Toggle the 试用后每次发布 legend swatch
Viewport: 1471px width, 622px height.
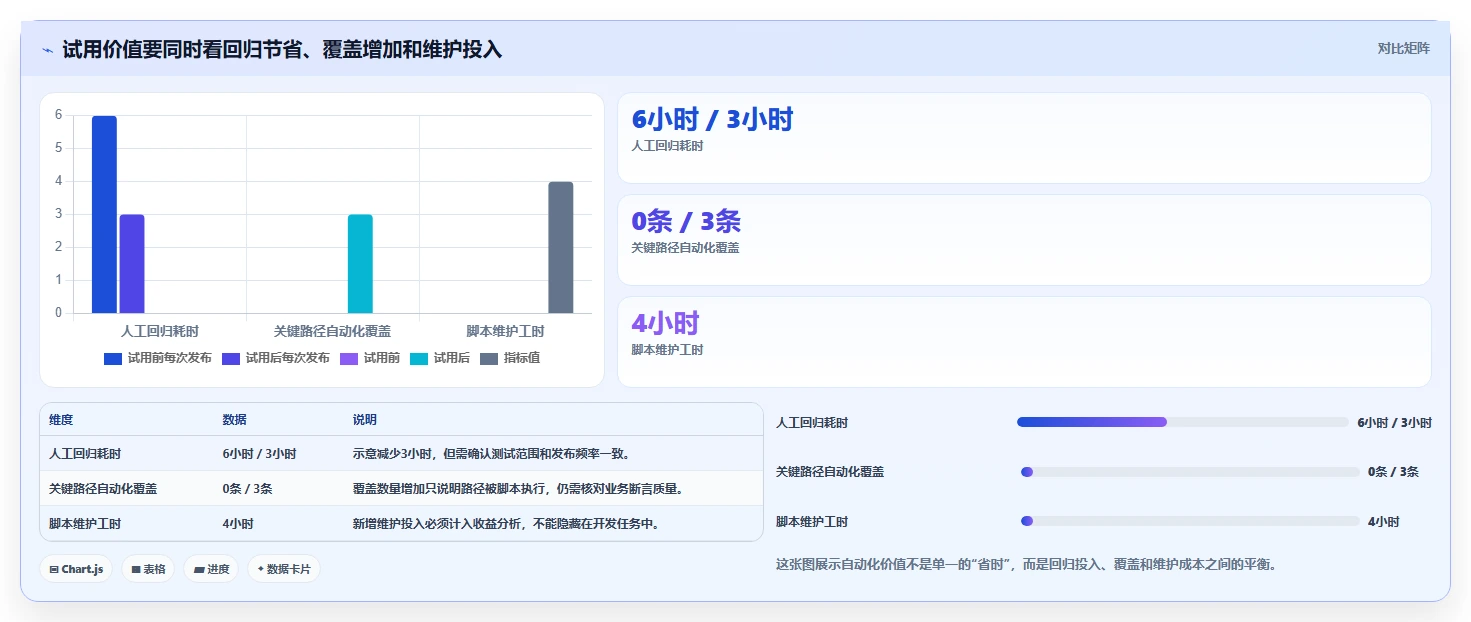pyautogui.click(x=231, y=358)
